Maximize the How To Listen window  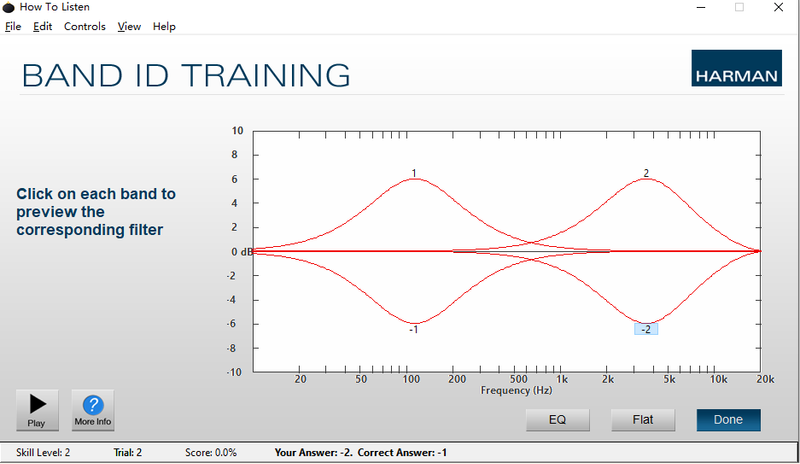pos(739,7)
